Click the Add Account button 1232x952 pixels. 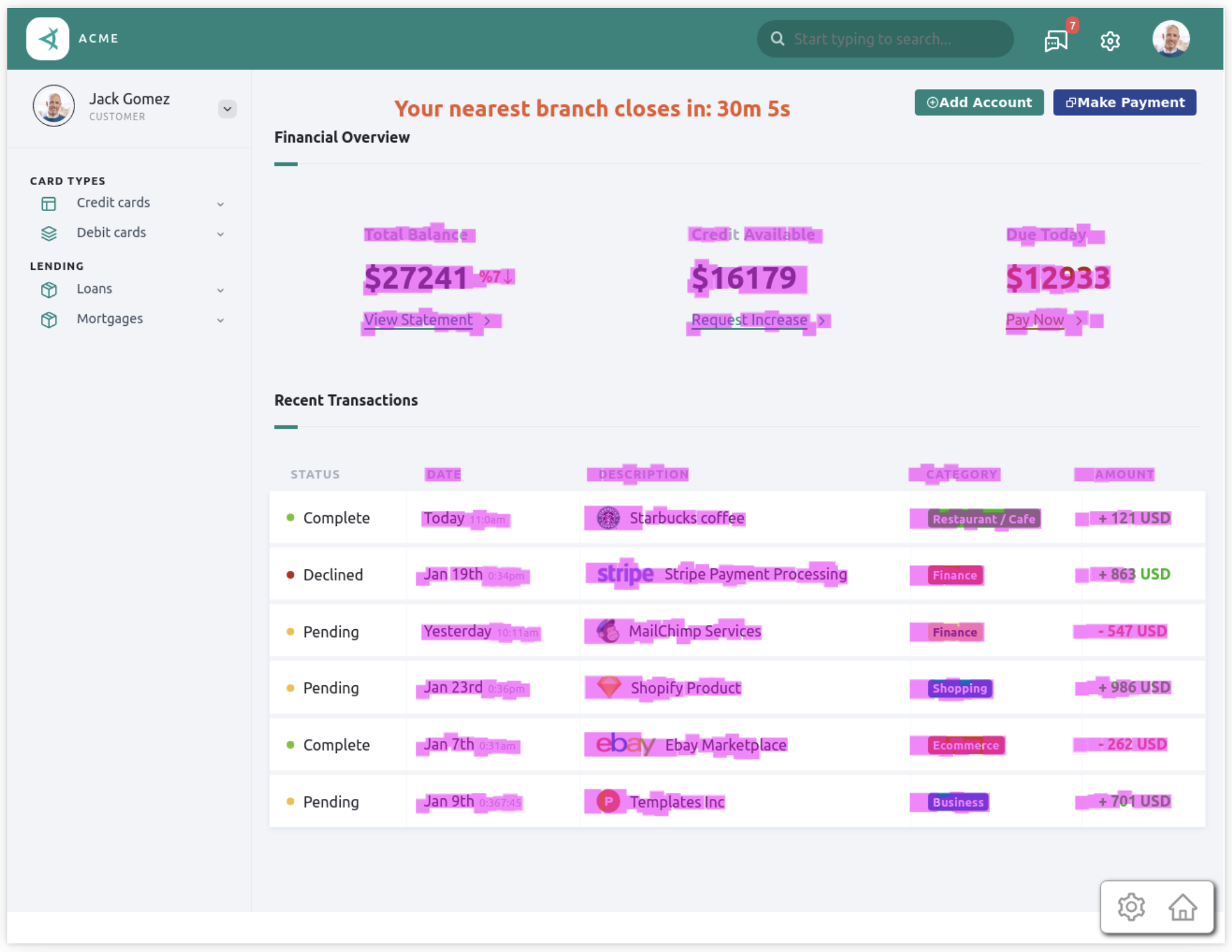979,103
